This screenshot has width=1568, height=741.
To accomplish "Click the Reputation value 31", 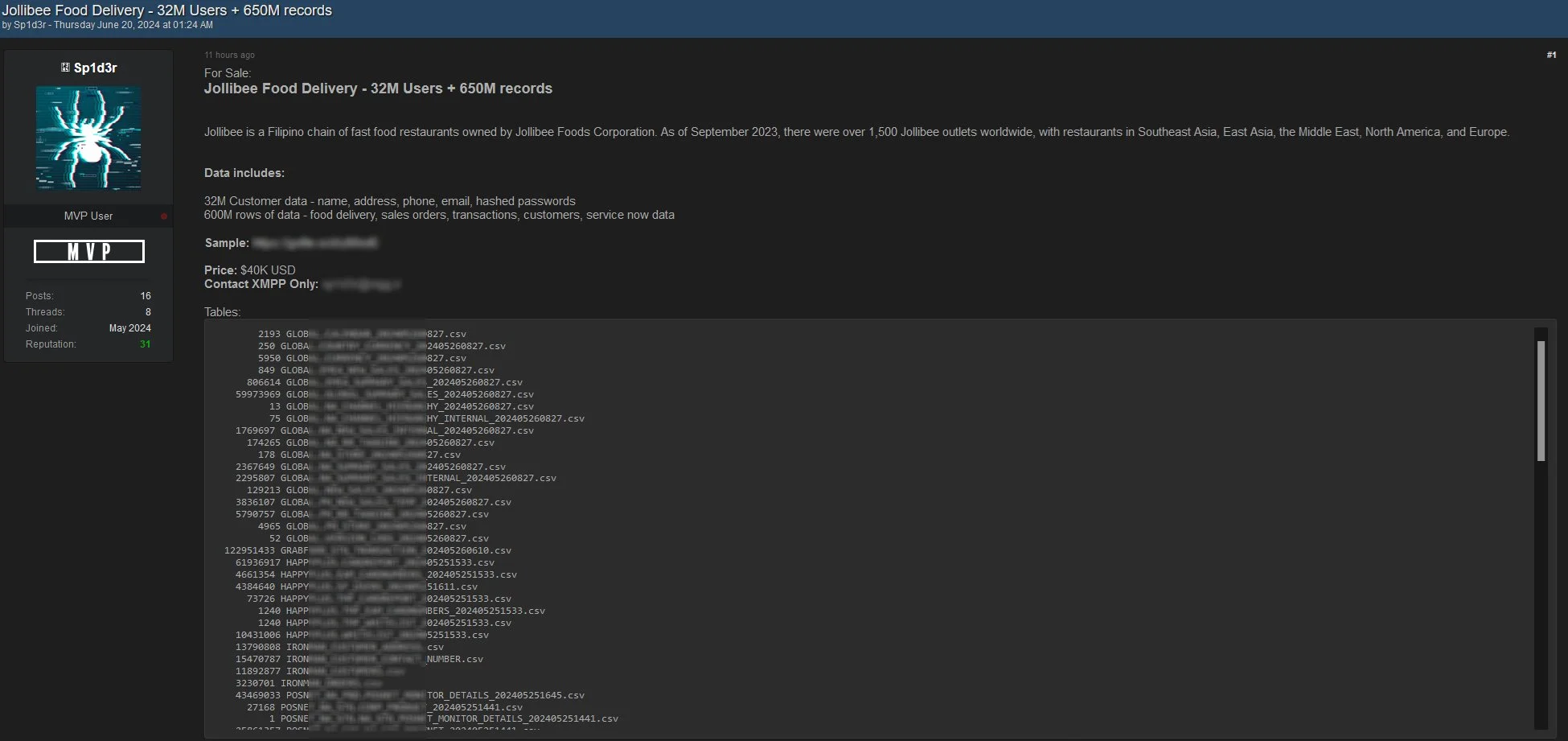I will 146,344.
